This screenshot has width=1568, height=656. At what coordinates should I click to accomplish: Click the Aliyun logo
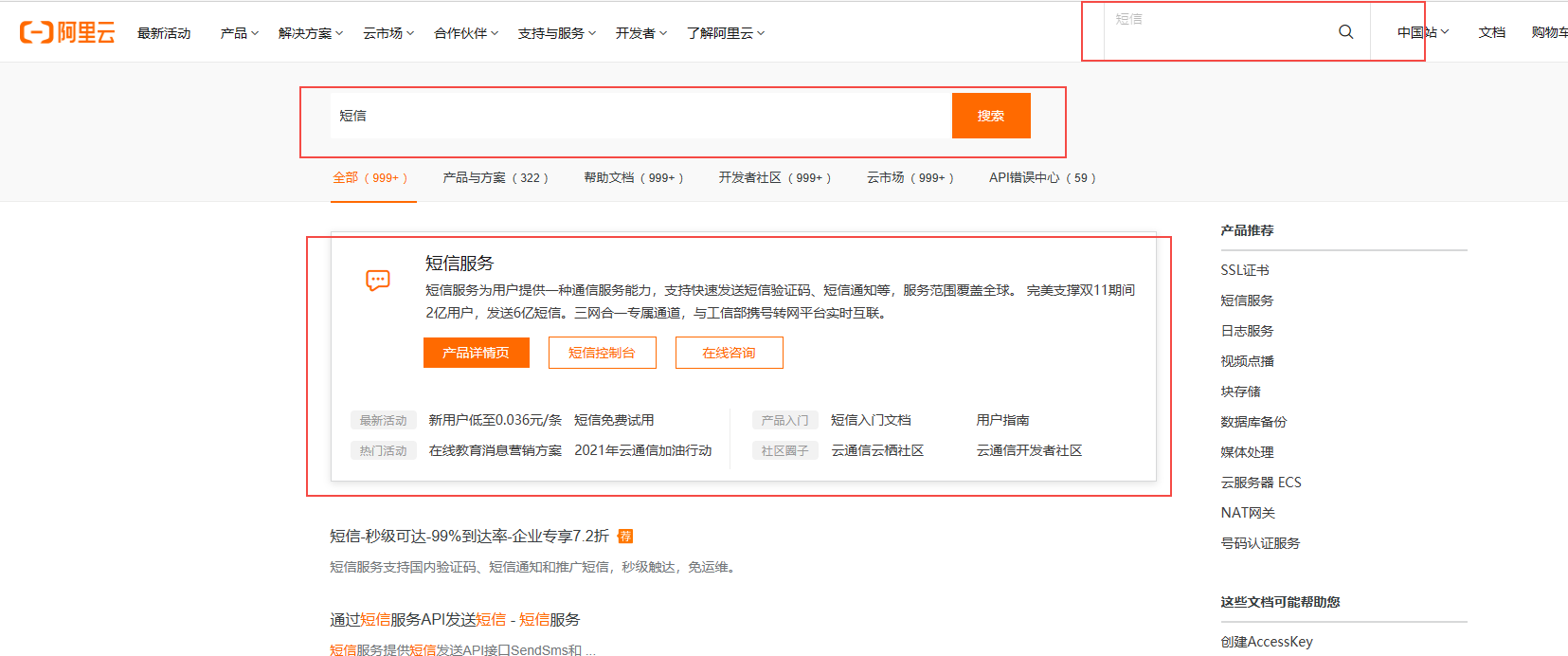pyautogui.click(x=67, y=32)
